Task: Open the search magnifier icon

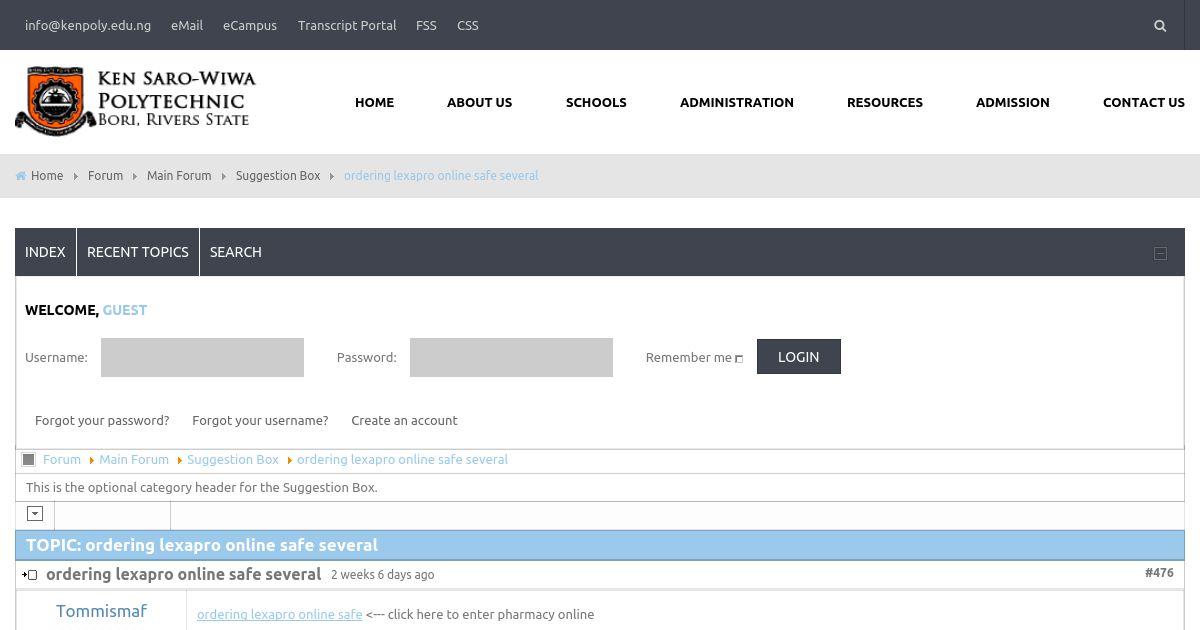Action: (x=1160, y=26)
